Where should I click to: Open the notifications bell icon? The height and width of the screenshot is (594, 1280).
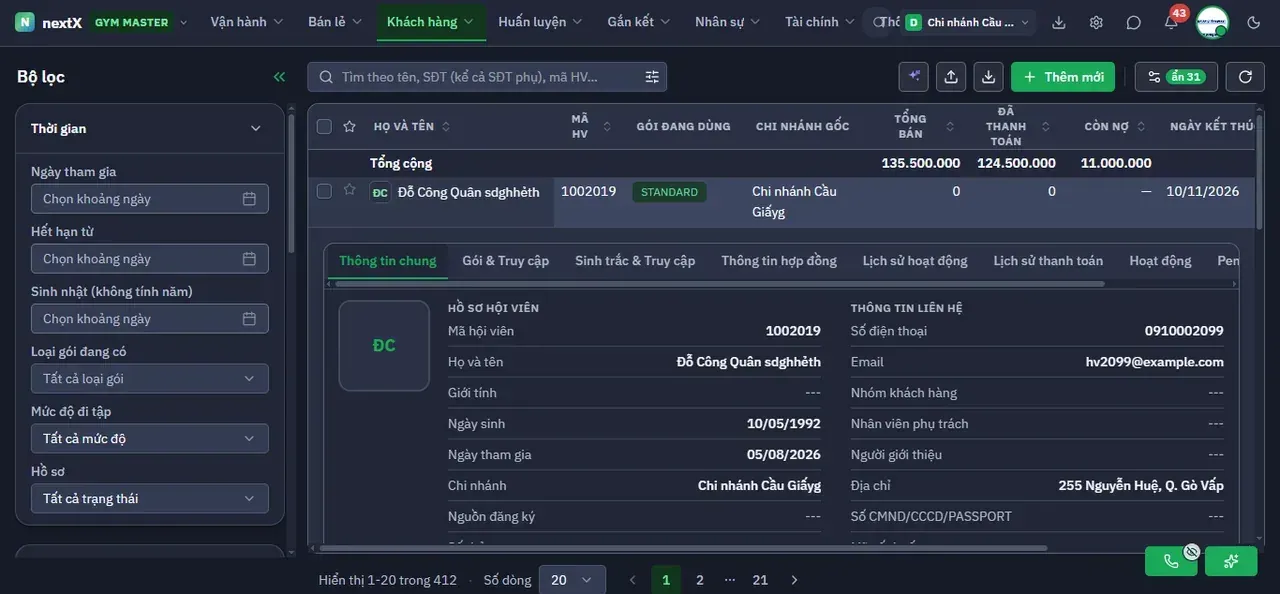point(1171,22)
